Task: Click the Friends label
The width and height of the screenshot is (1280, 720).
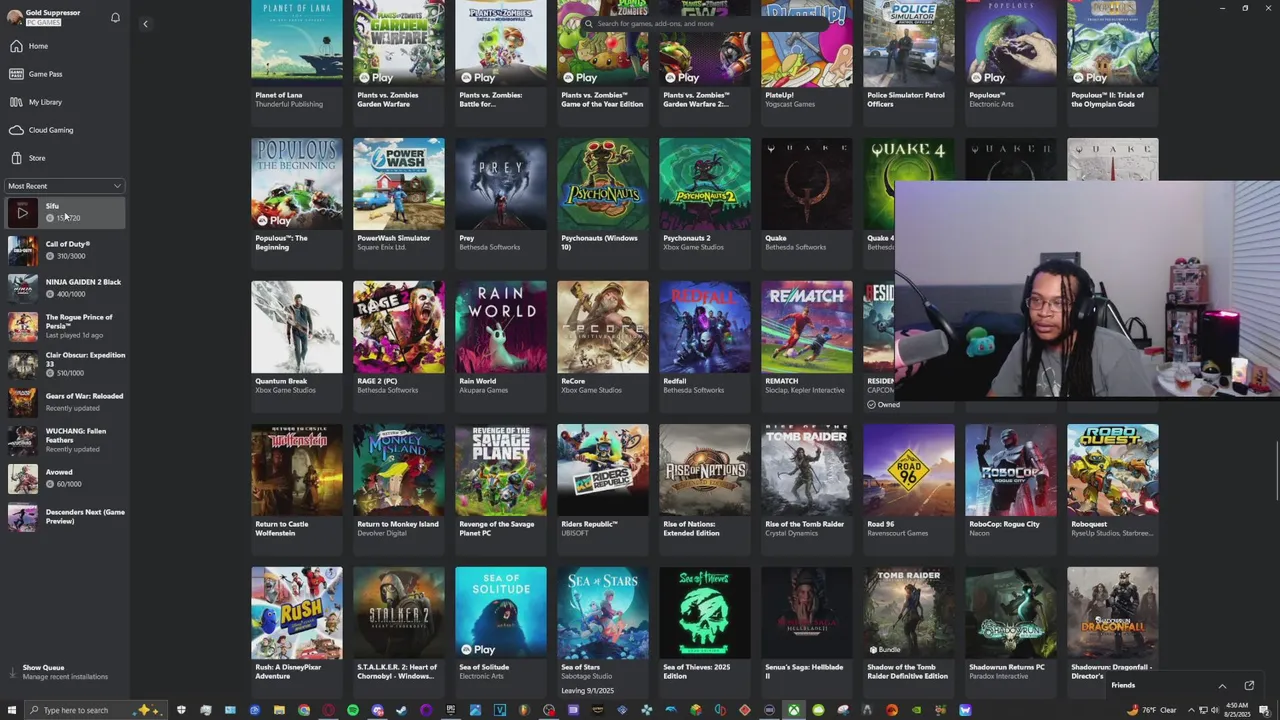Action: coord(1123,686)
